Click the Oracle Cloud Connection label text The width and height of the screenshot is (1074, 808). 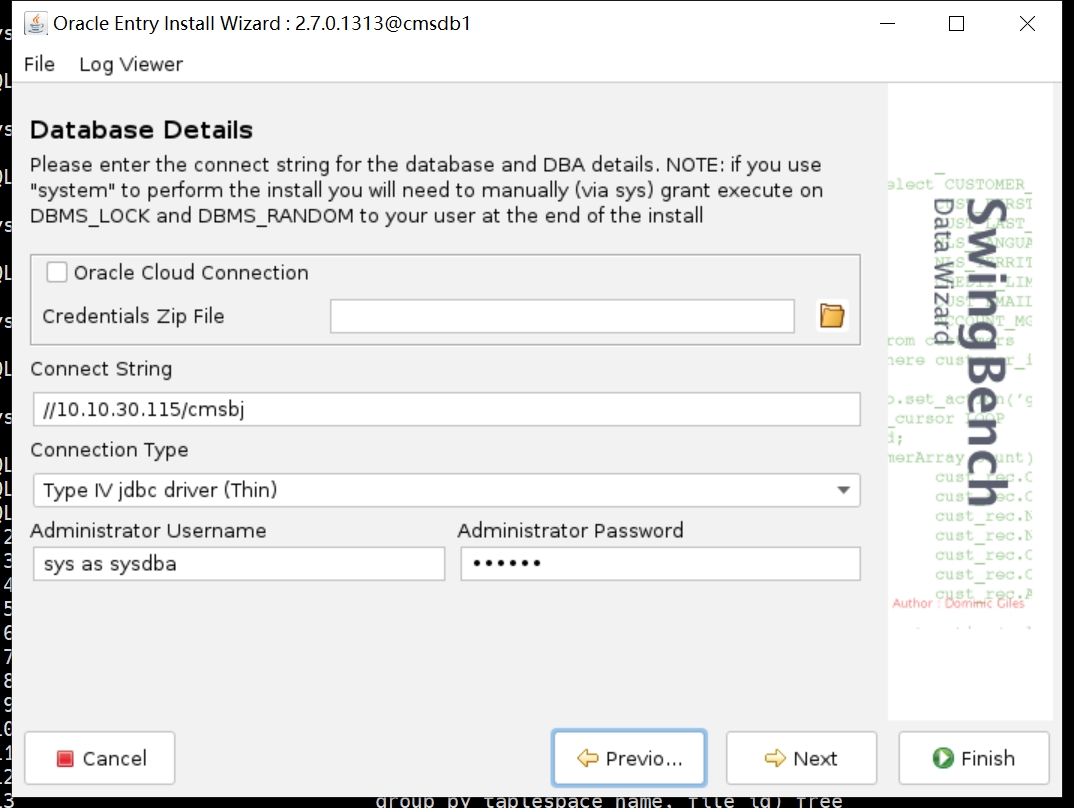(x=191, y=272)
